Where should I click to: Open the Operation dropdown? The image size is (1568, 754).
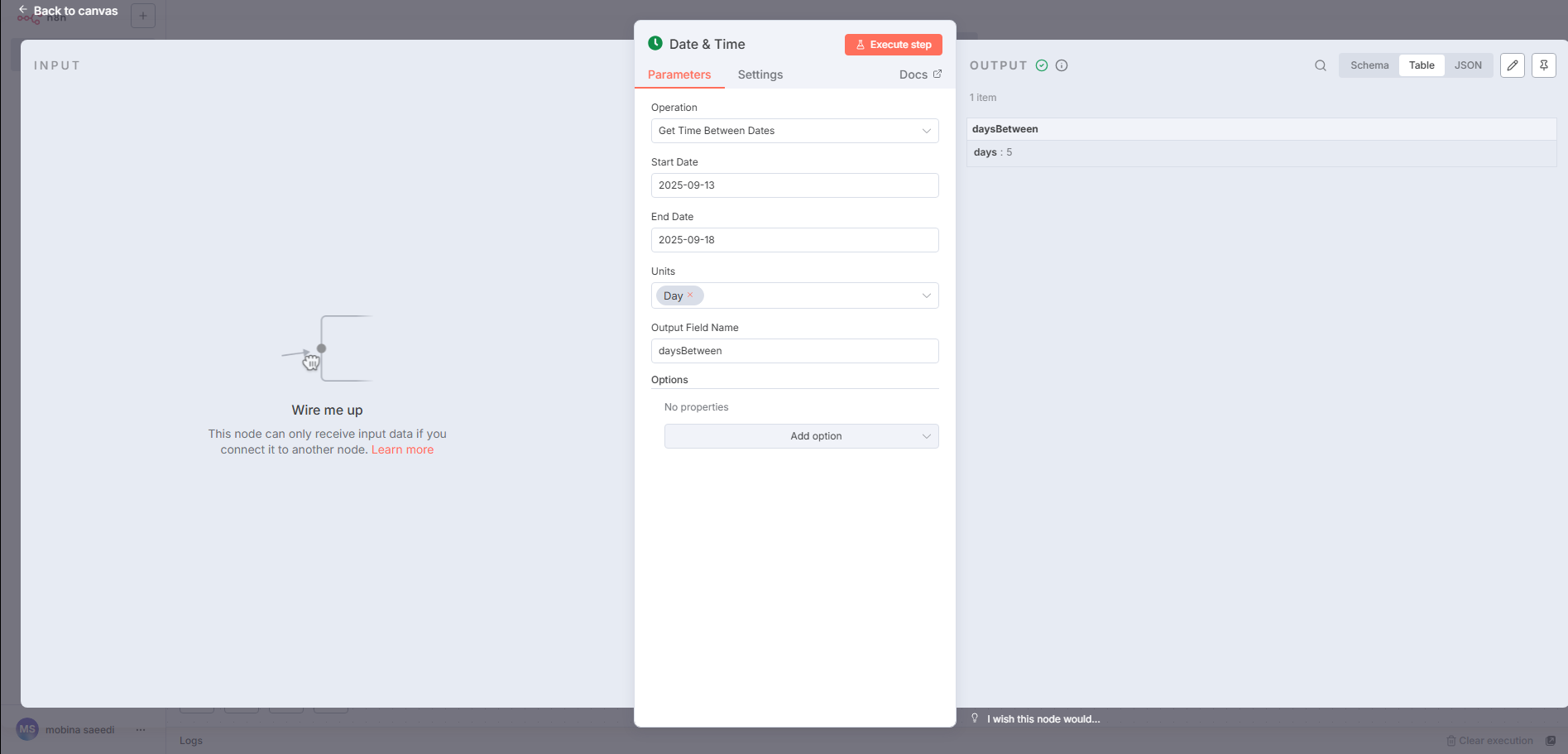794,131
